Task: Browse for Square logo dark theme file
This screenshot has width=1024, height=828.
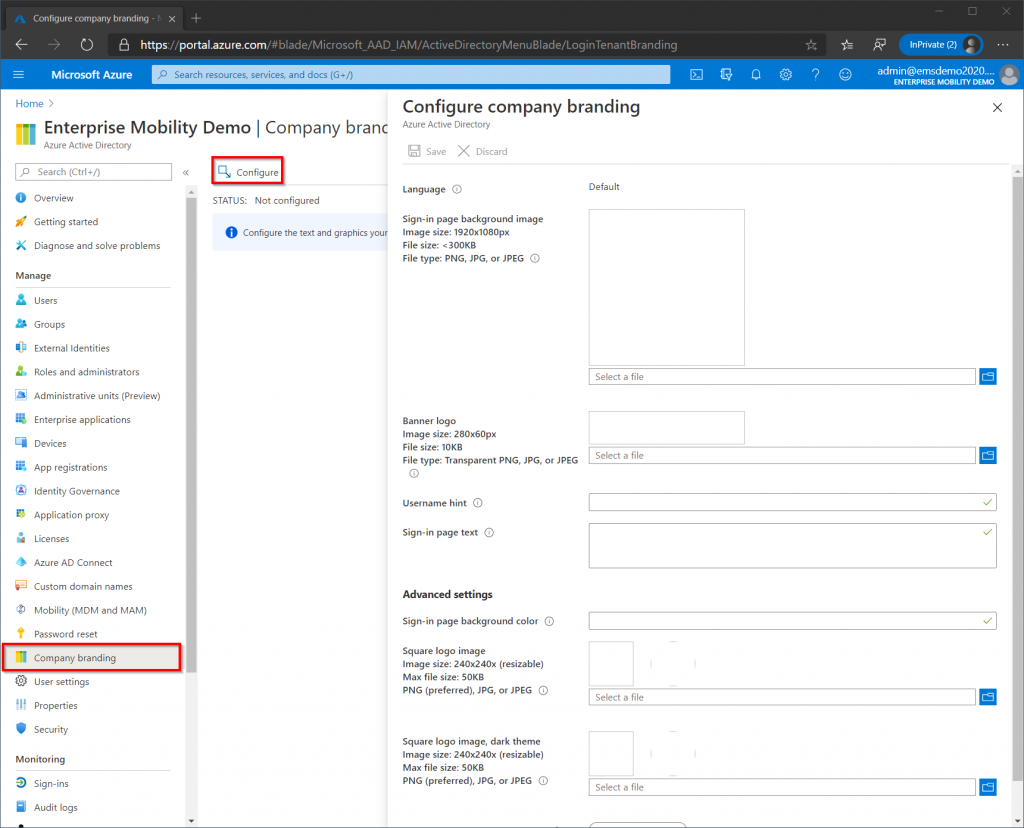Action: 988,788
